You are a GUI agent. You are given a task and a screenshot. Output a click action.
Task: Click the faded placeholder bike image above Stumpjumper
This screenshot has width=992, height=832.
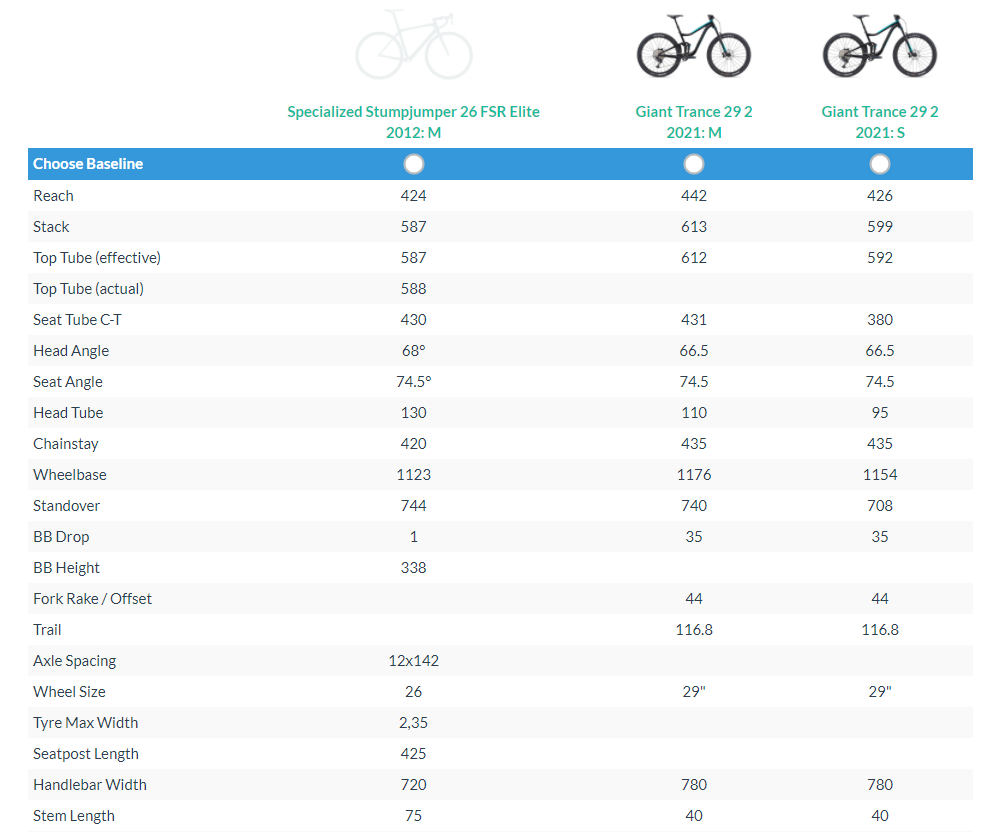pyautogui.click(x=414, y=44)
